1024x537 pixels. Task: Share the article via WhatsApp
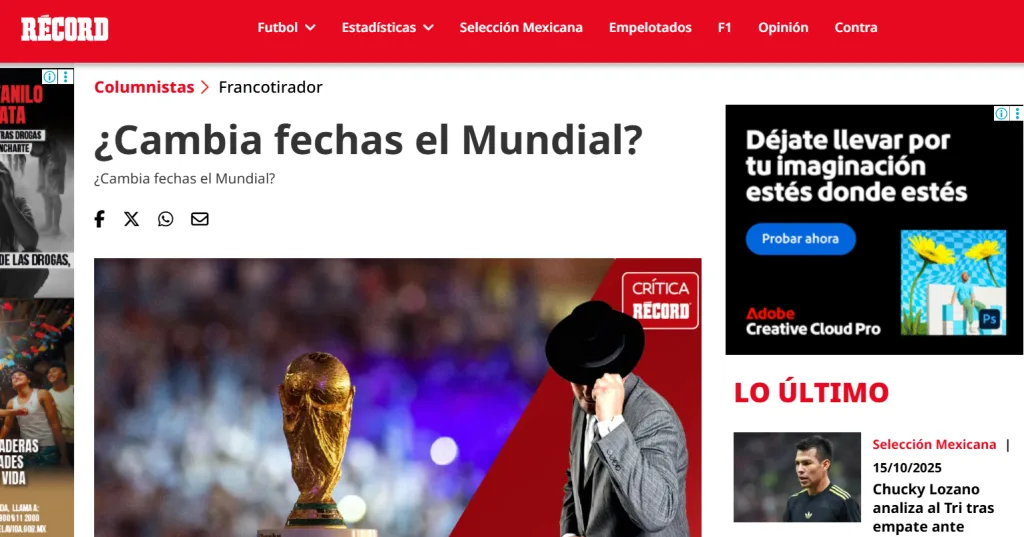166,219
